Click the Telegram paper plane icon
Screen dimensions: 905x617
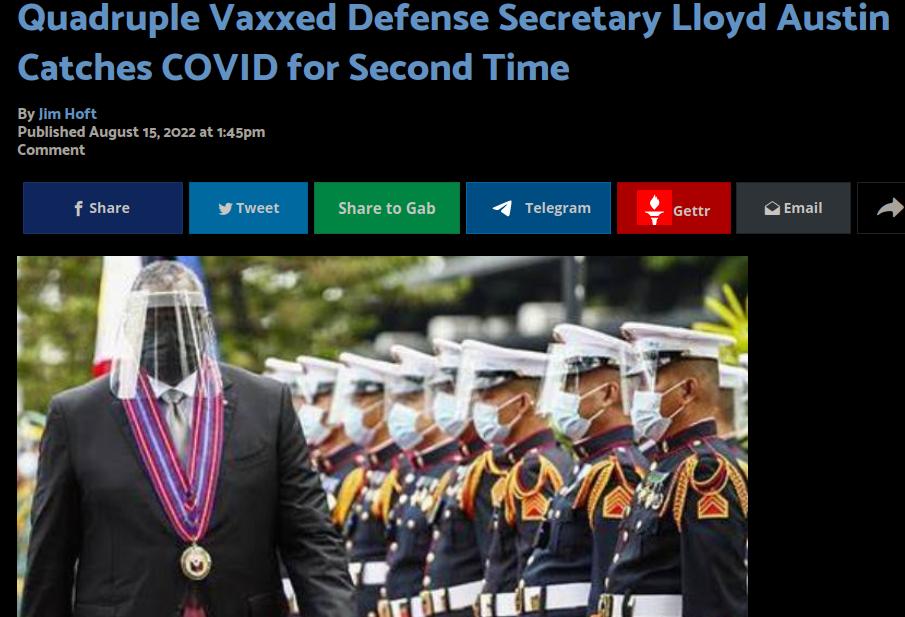(x=502, y=208)
